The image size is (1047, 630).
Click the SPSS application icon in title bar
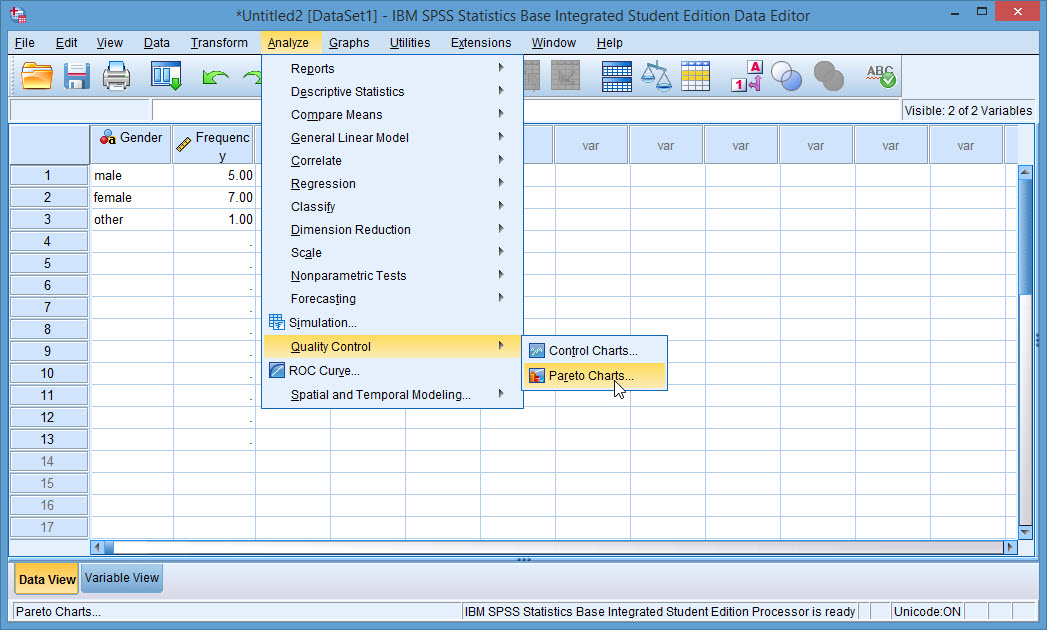pyautogui.click(x=18, y=14)
